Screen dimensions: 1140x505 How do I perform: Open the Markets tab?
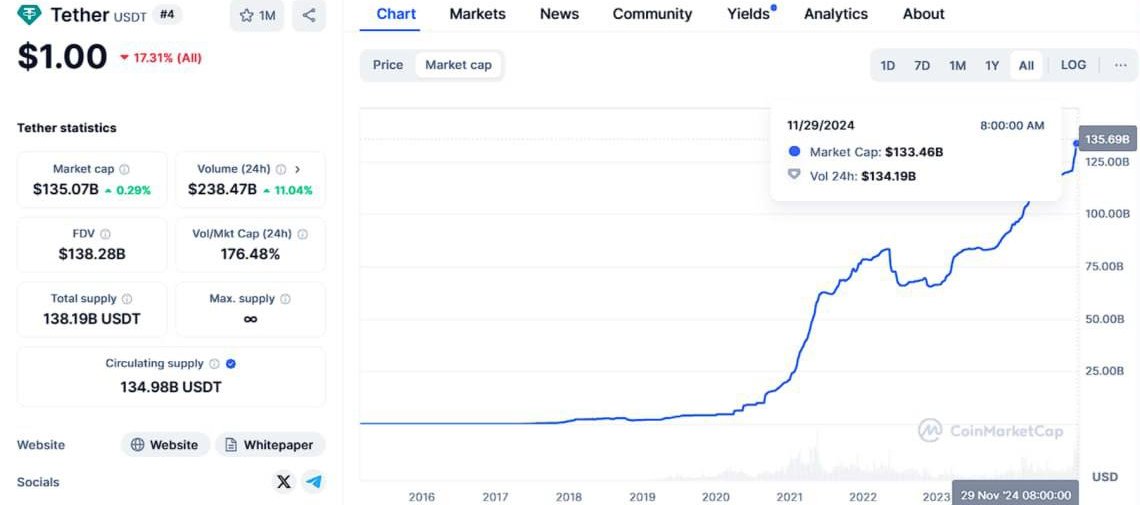click(478, 15)
